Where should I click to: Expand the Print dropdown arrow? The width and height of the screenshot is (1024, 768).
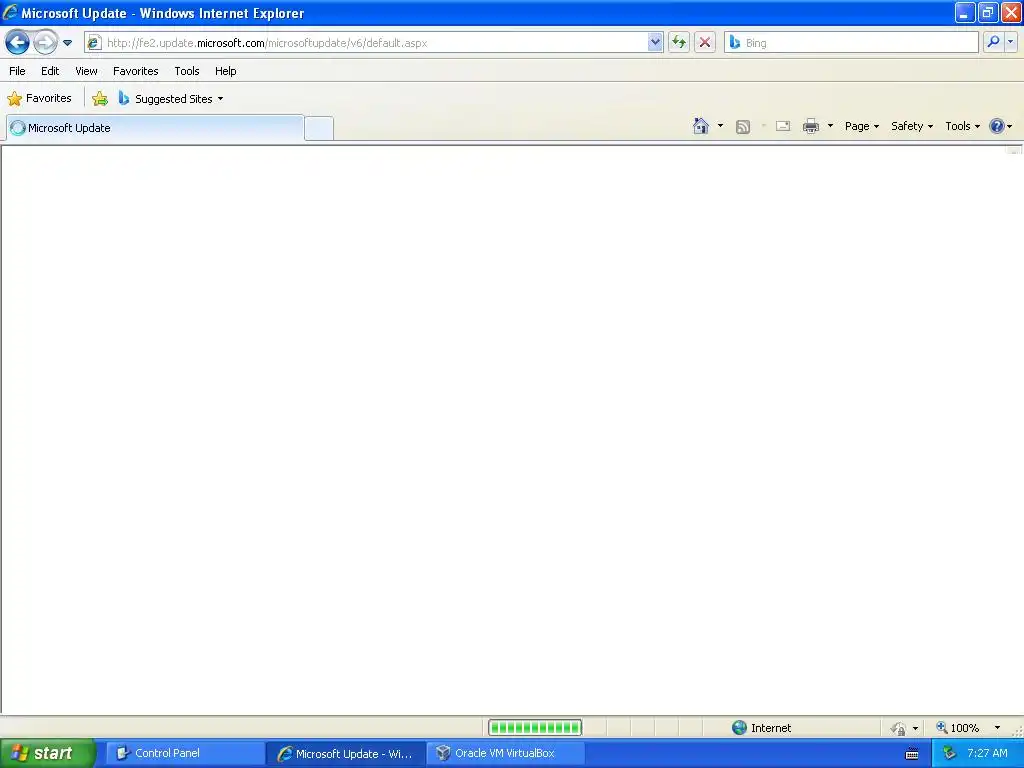point(831,126)
